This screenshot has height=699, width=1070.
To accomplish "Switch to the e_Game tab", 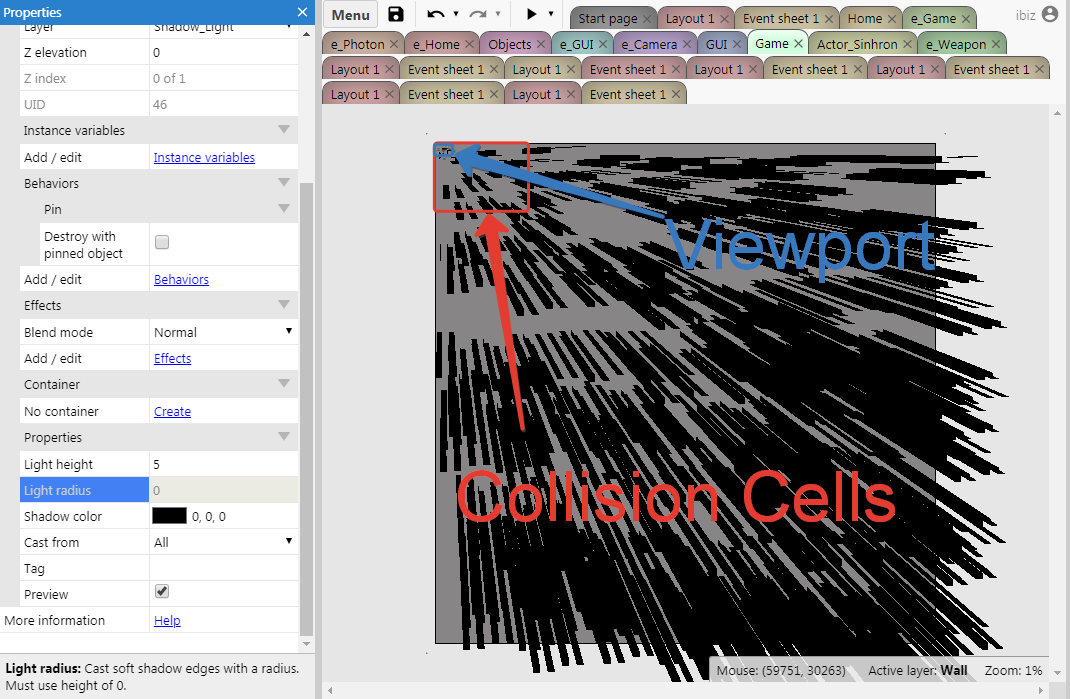I will (933, 19).
